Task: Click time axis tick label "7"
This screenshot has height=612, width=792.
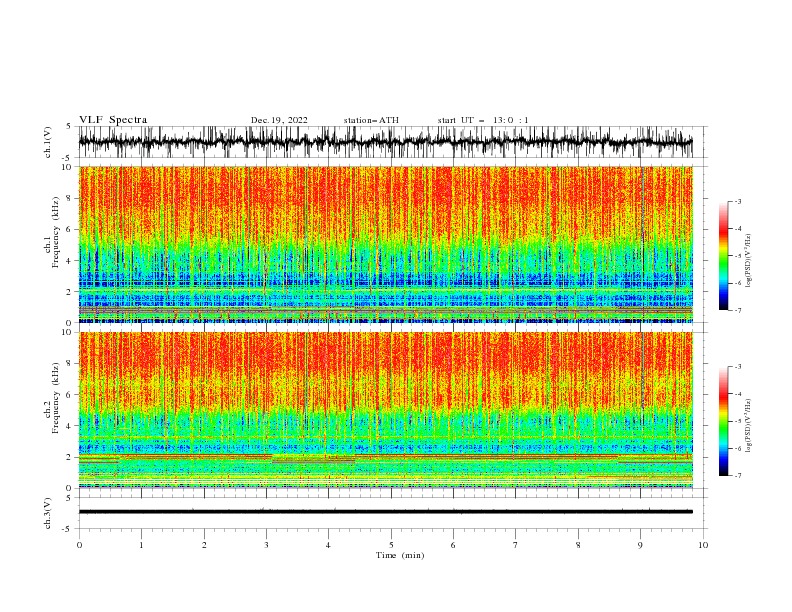Action: 515,545
